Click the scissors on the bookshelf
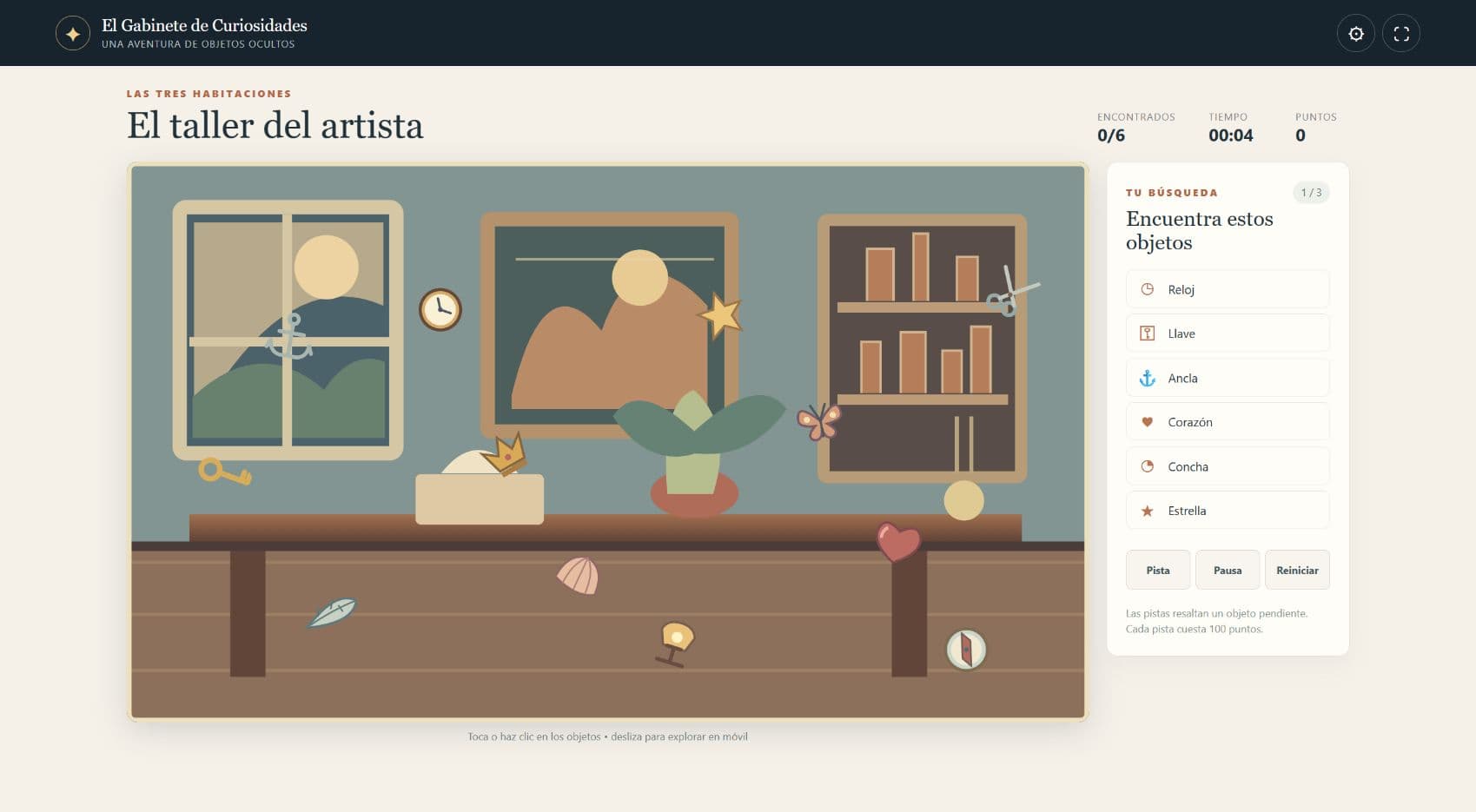This screenshot has width=1476, height=812. coord(1011,292)
